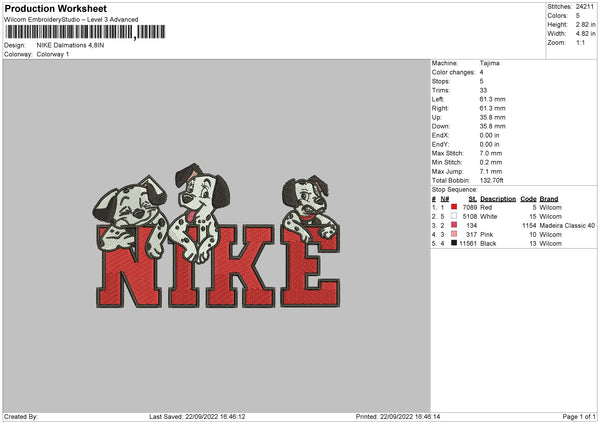The width and height of the screenshot is (600, 424).
Task: Click the Total Bobbin value '132.70ft'
Action: coord(492,180)
